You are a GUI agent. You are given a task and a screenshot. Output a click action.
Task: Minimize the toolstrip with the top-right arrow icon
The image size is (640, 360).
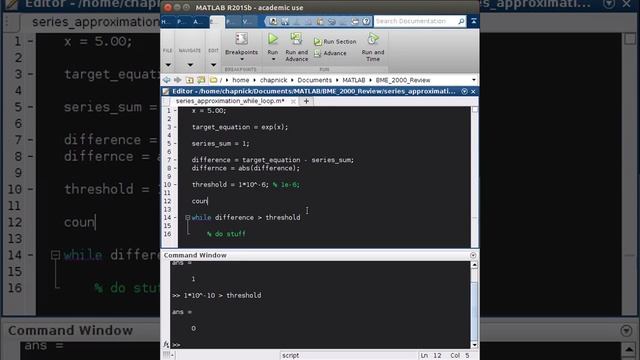(x=473, y=21)
